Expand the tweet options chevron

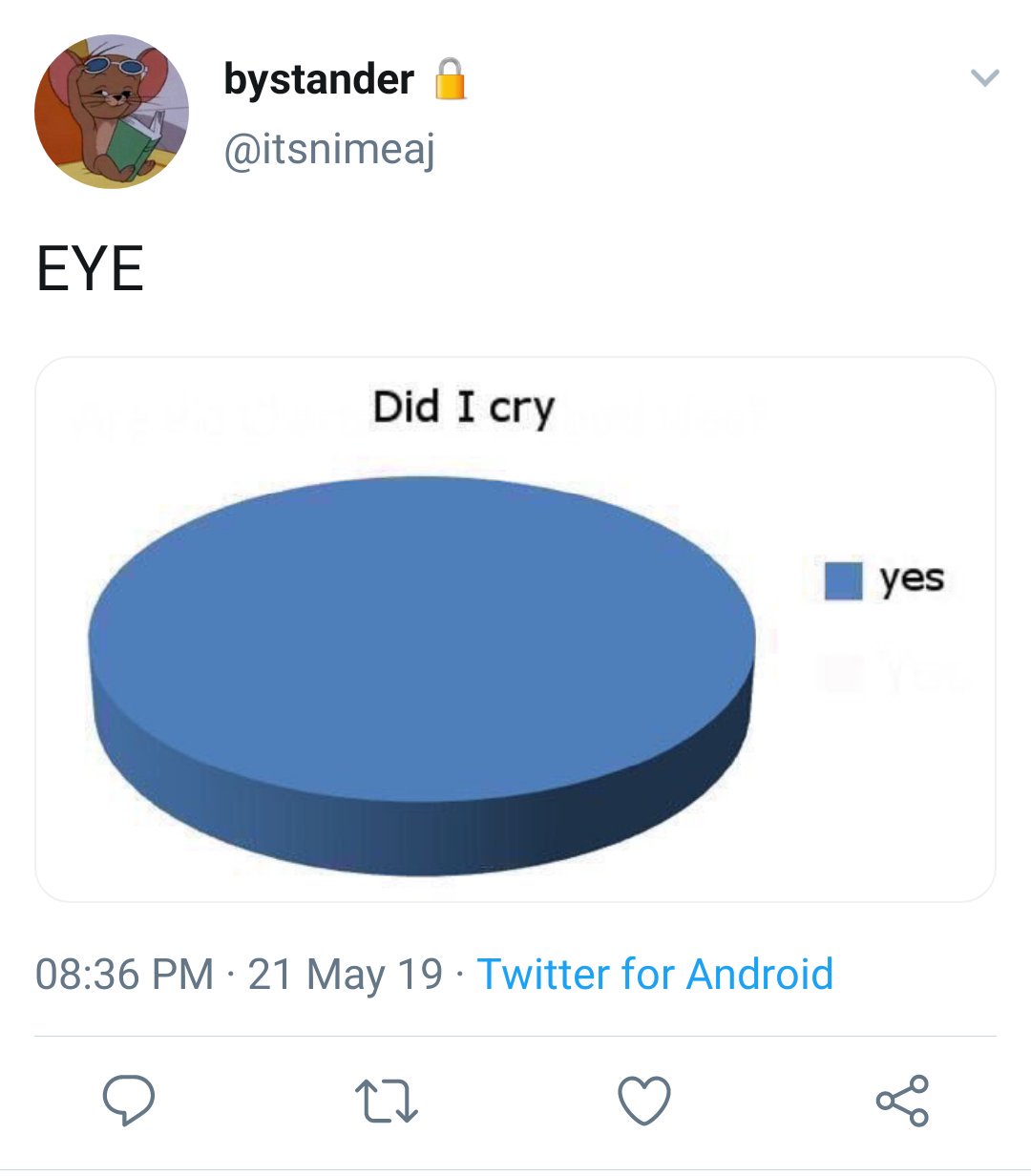coord(984,77)
